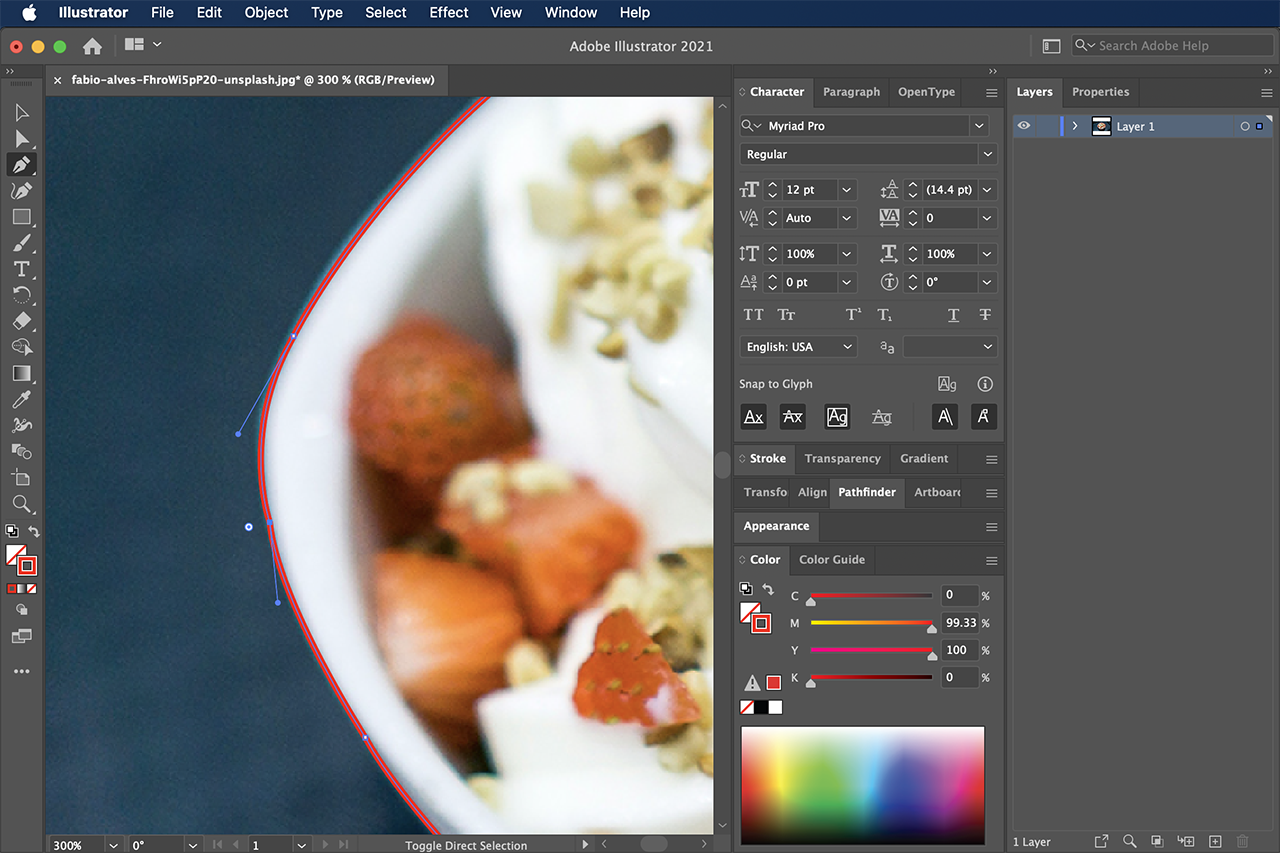
Task: Select the Rotate tool
Action: [x=22, y=295]
